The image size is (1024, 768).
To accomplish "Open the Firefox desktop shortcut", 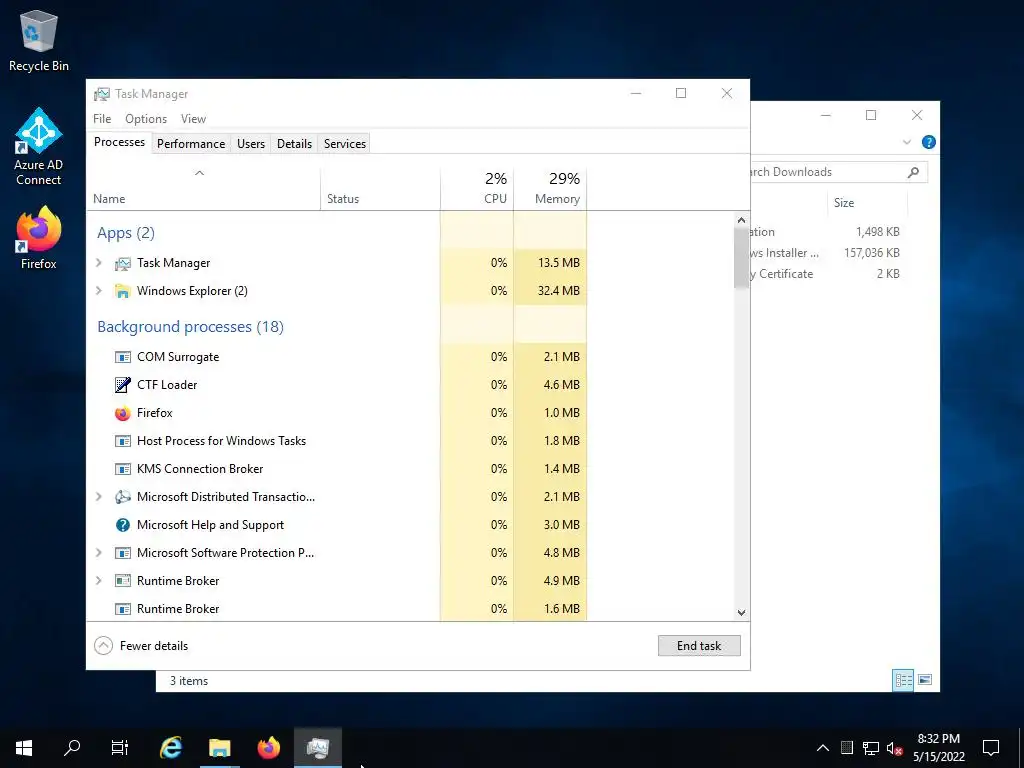I will point(39,238).
